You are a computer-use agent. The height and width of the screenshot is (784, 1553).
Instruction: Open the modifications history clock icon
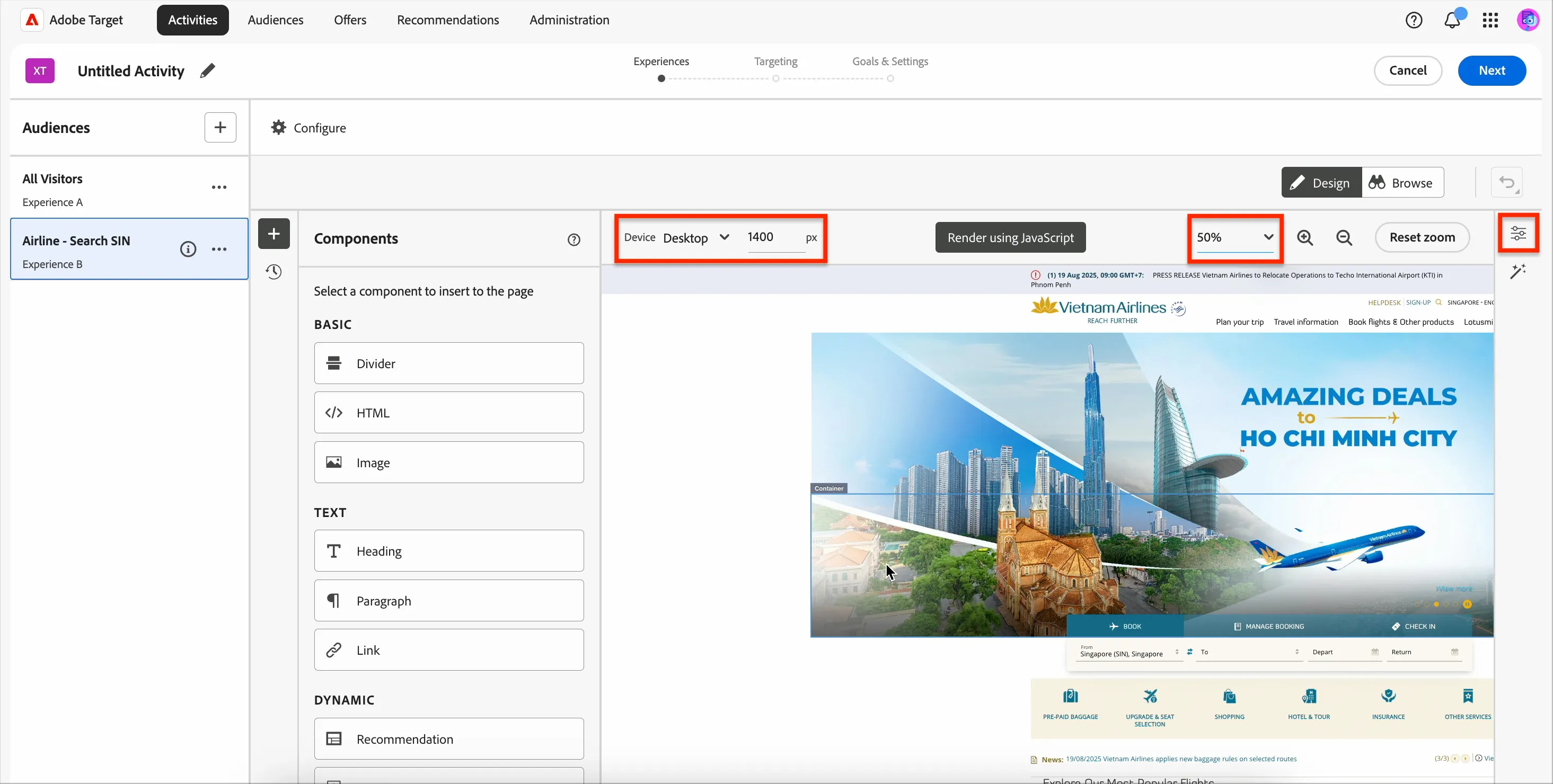click(273, 272)
